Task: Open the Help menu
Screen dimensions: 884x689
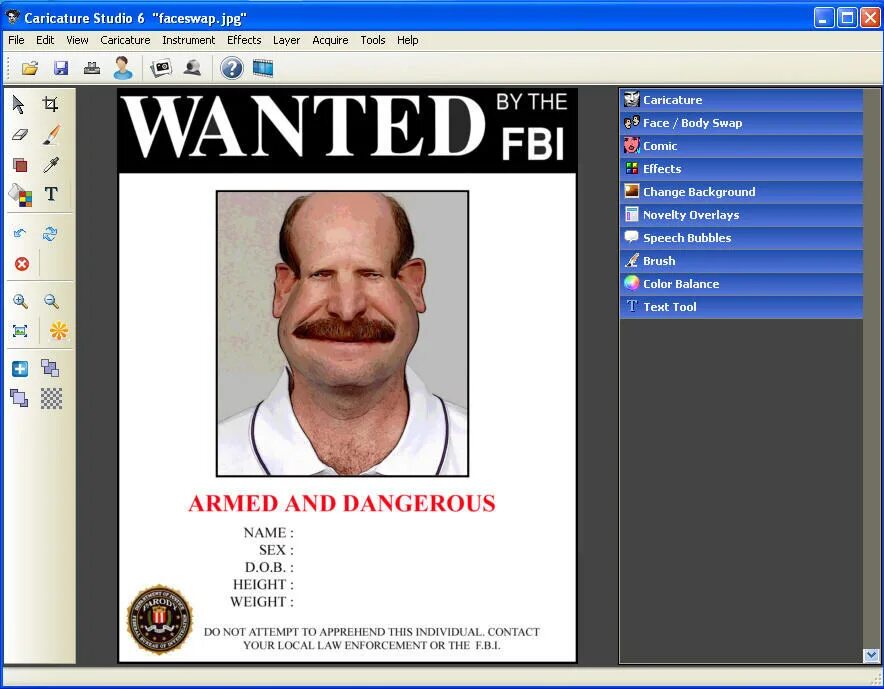Action: pos(407,40)
